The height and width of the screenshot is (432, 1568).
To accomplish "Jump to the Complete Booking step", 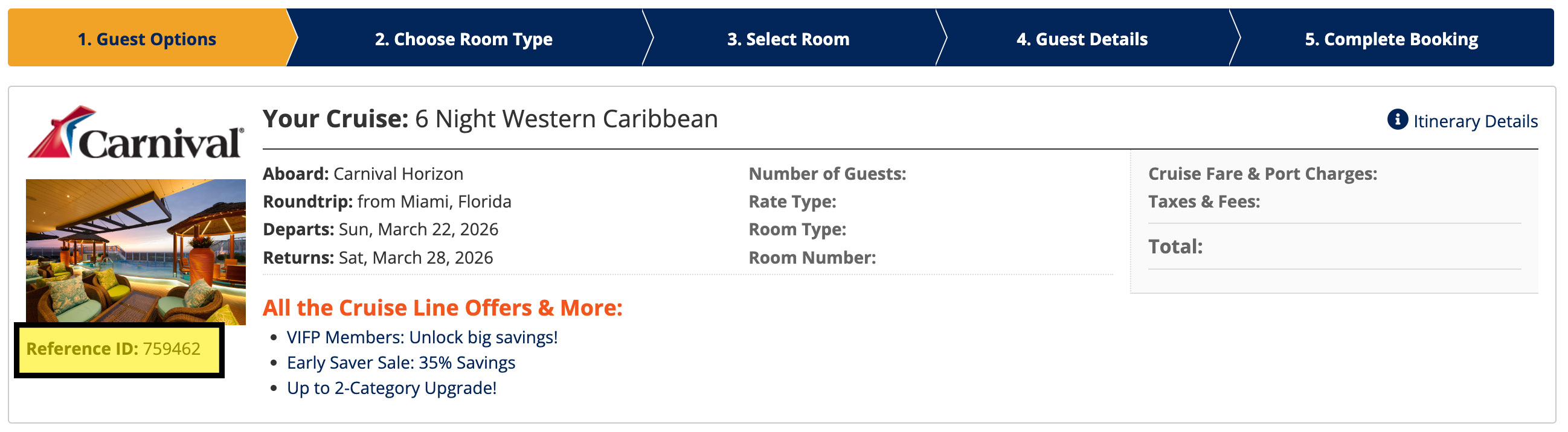I will click(1391, 39).
